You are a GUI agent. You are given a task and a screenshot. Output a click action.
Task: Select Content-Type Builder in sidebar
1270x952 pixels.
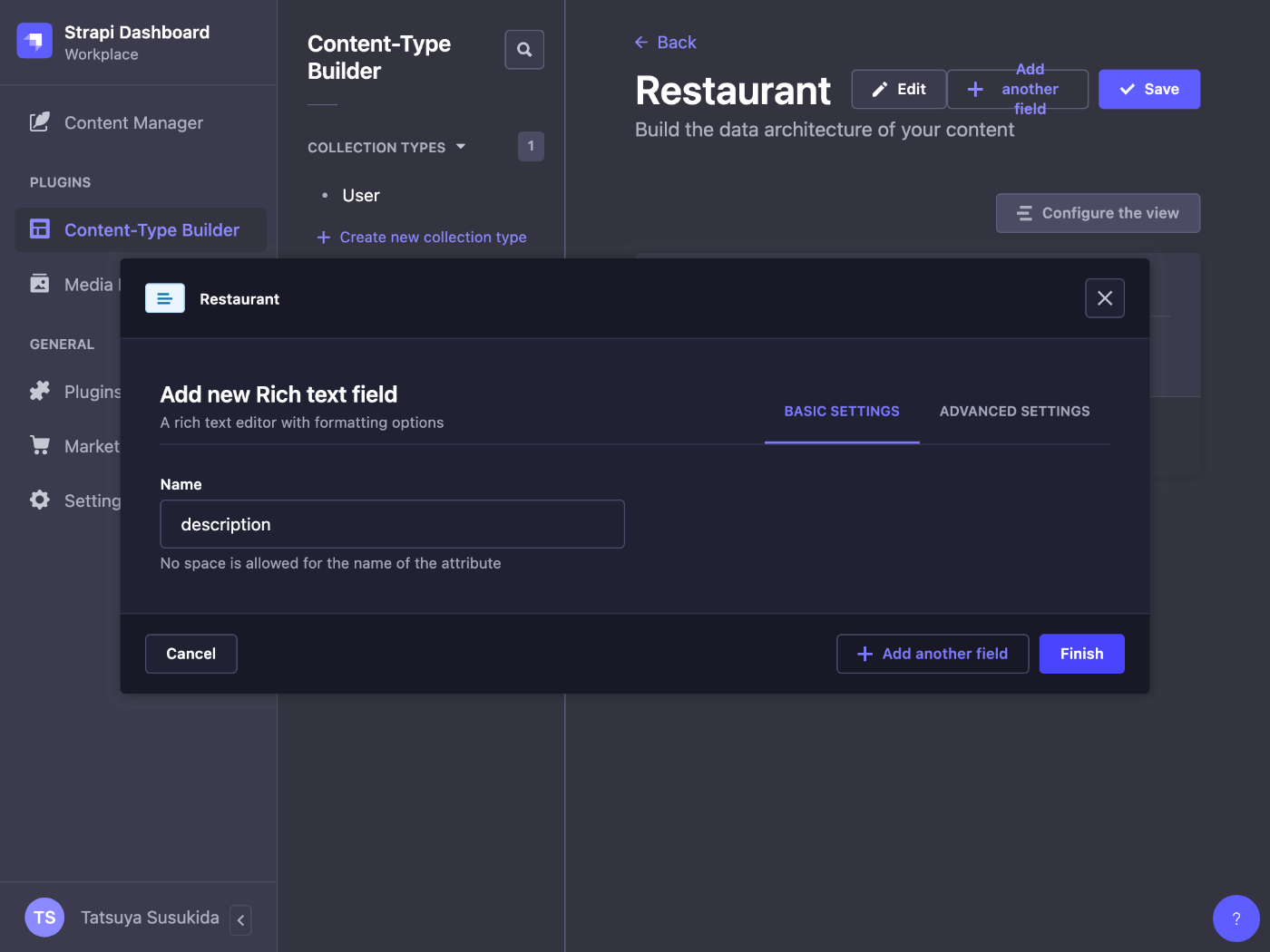tap(141, 230)
